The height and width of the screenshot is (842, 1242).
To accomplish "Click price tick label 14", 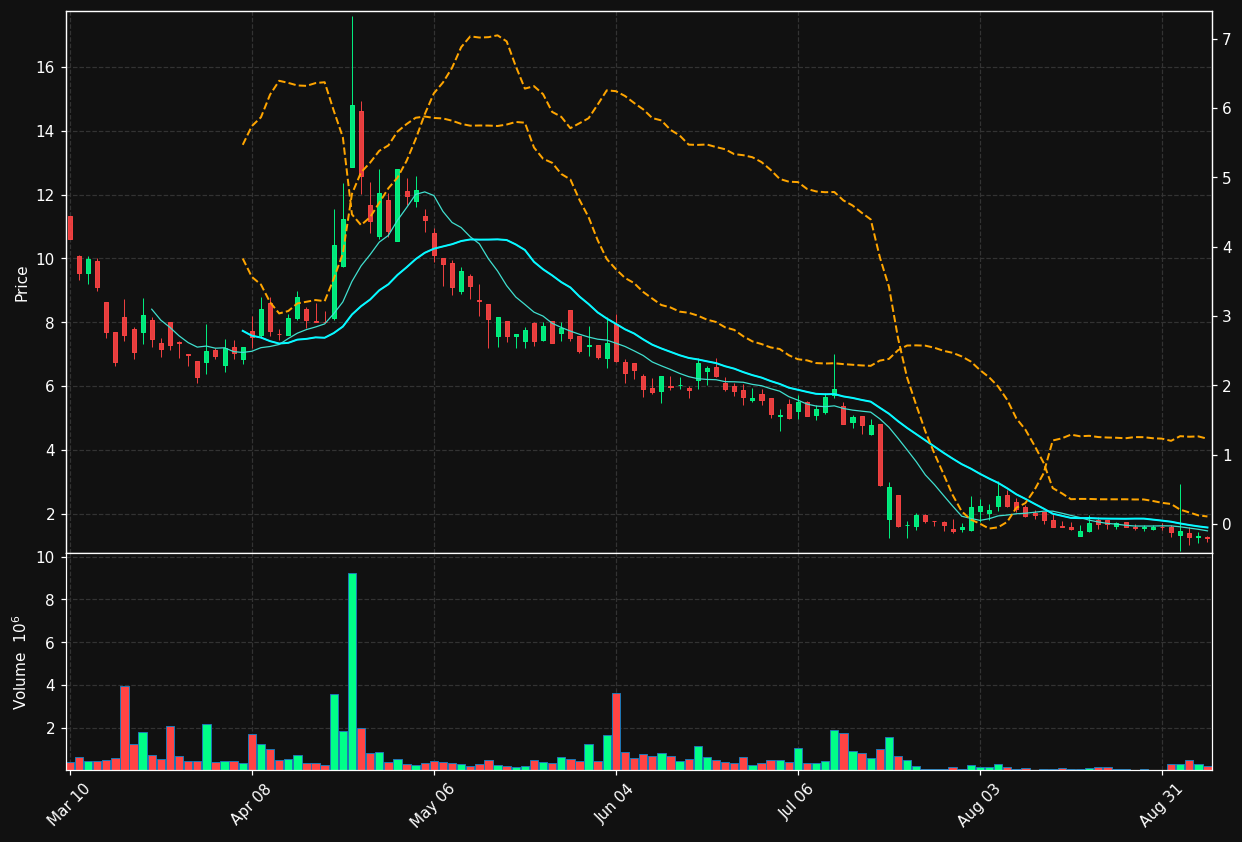I will [x=47, y=132].
